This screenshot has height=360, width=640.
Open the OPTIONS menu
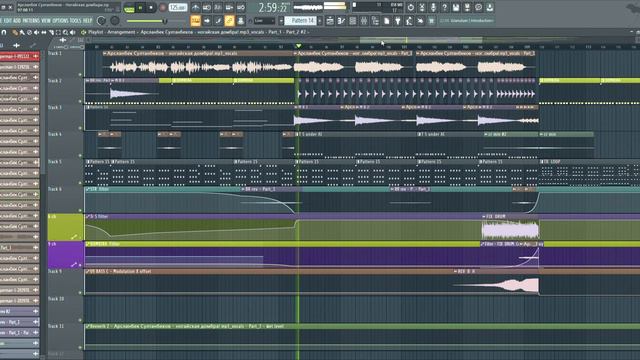coord(60,20)
